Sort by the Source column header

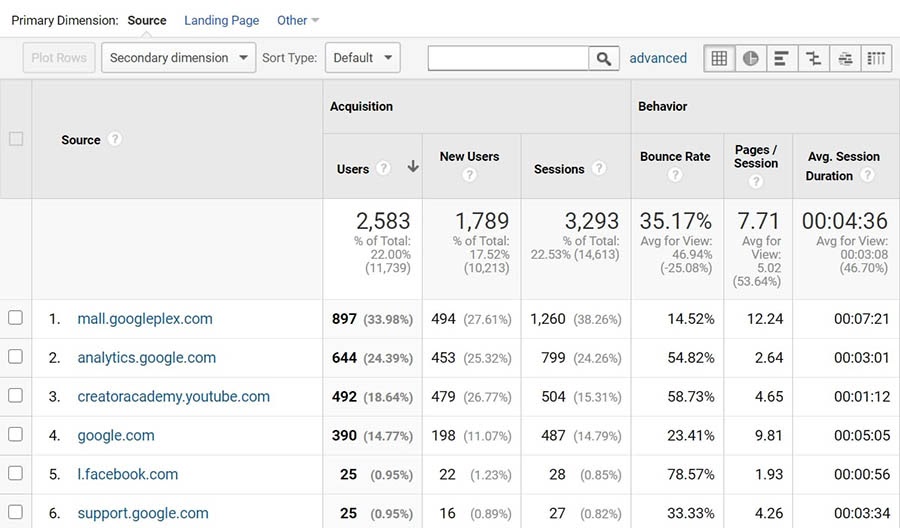pos(81,139)
